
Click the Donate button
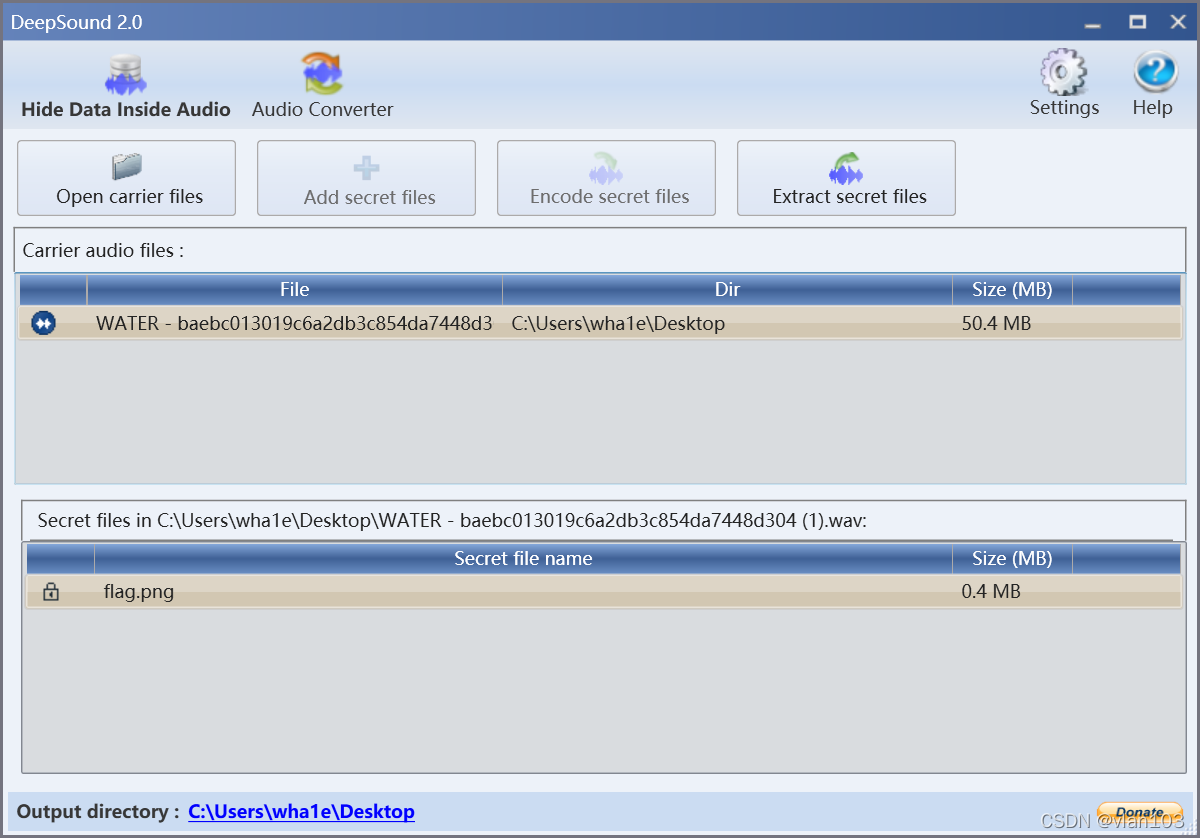(1139, 812)
